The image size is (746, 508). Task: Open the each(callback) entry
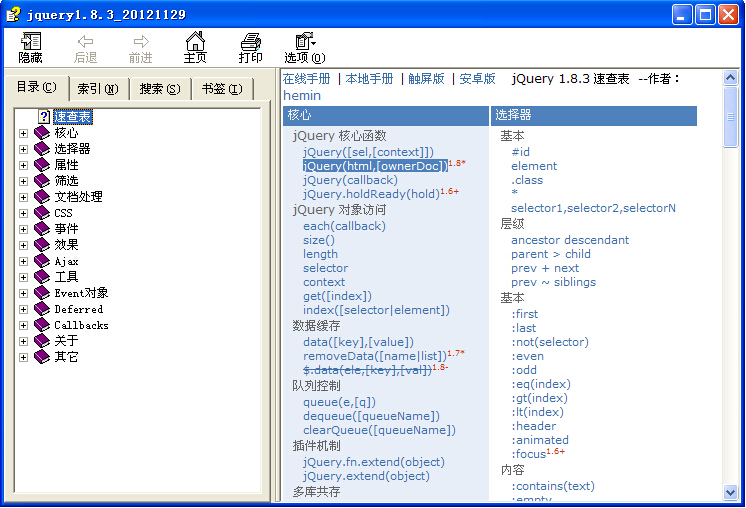pos(344,226)
